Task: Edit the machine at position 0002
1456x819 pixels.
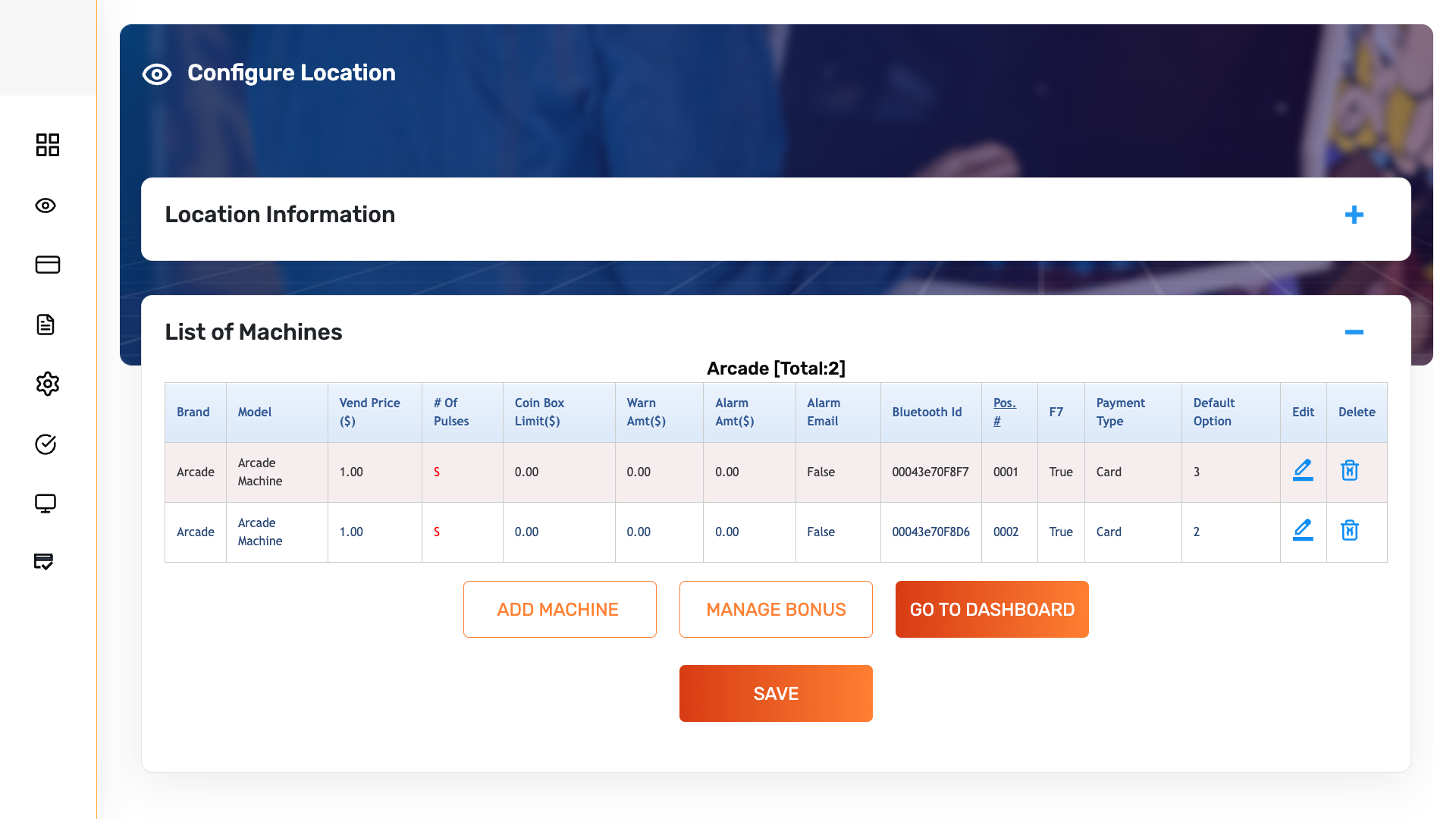Action: [1303, 531]
